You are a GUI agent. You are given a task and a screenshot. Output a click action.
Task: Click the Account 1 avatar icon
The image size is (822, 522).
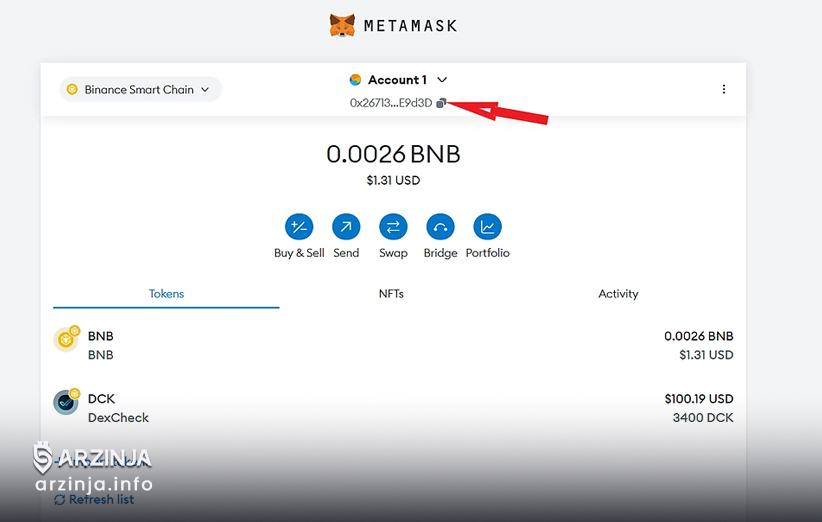coord(355,80)
